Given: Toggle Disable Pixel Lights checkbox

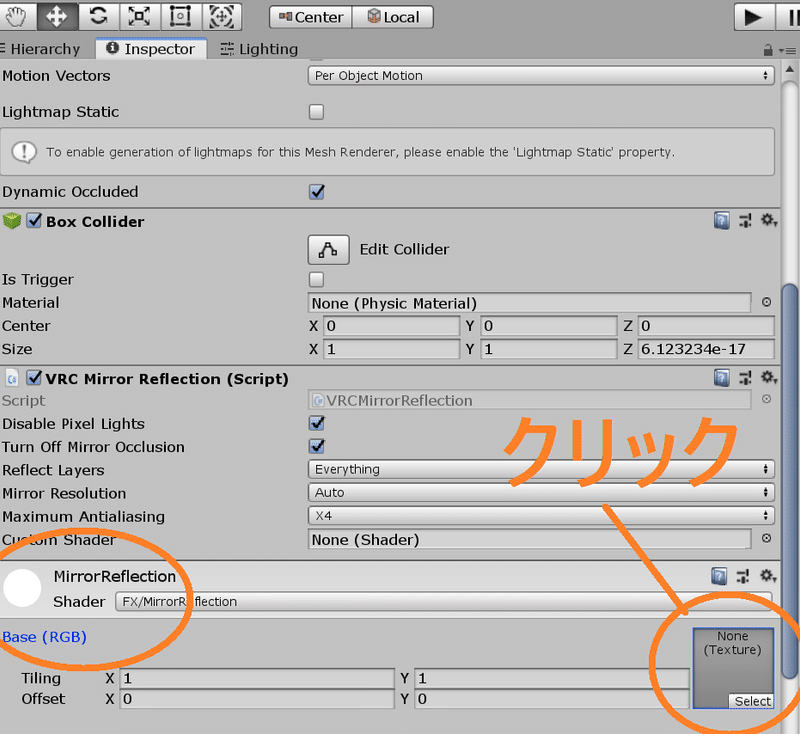Looking at the screenshot, I should point(316,423).
